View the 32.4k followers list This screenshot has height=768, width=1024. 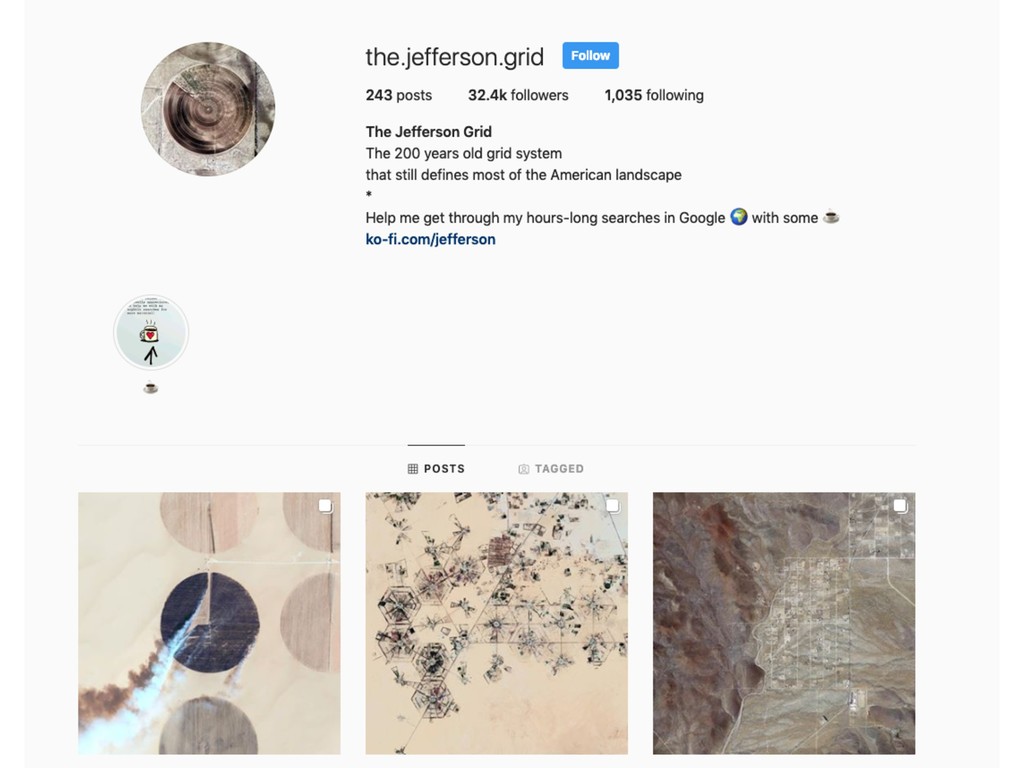point(518,95)
